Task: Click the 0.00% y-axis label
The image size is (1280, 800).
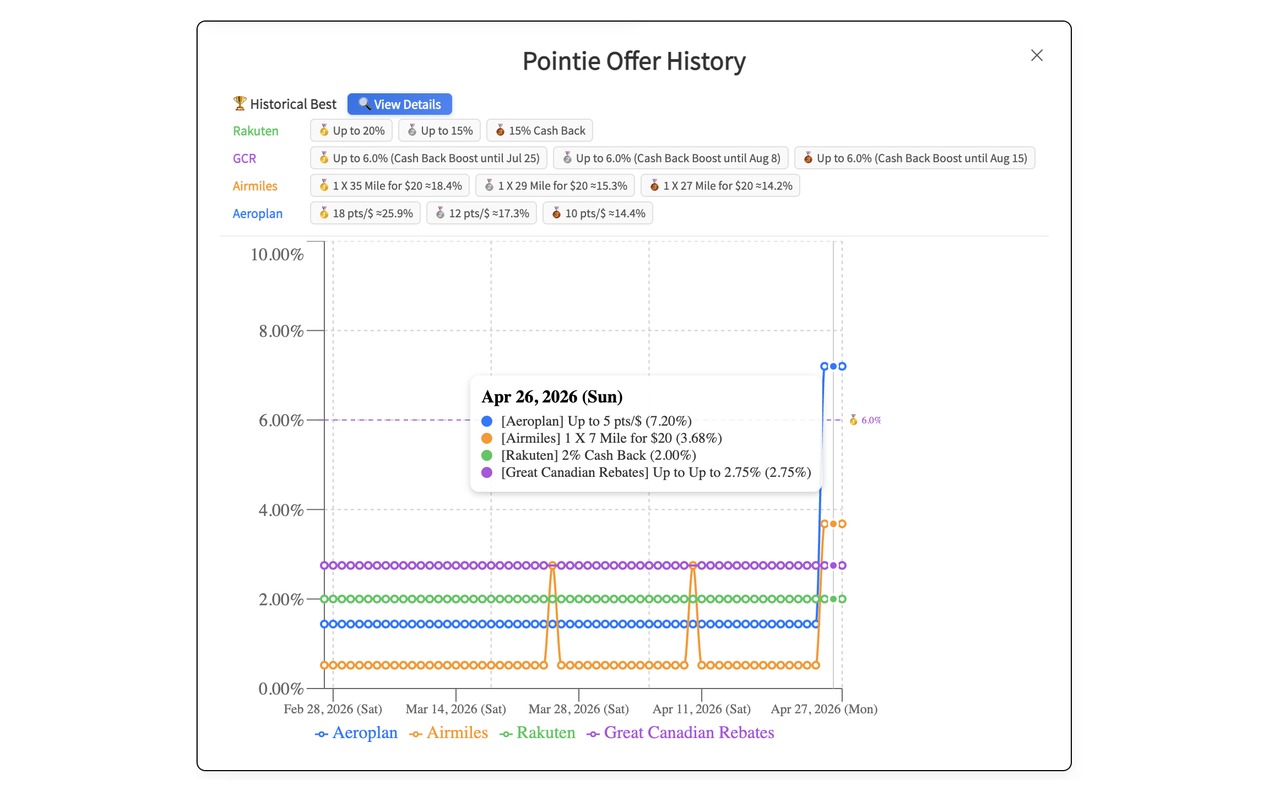Action: pos(281,689)
